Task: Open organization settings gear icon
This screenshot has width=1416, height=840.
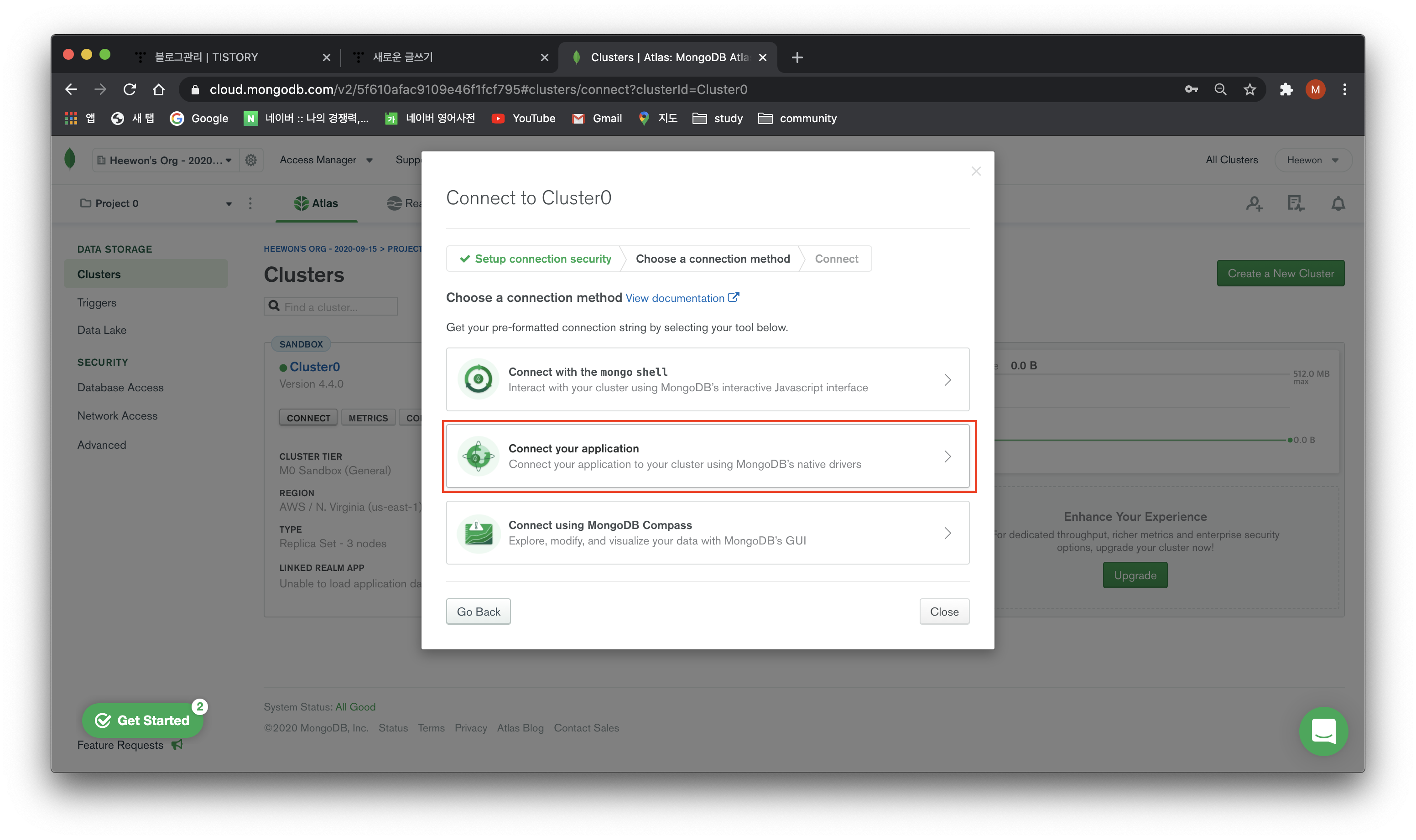Action: click(x=251, y=160)
